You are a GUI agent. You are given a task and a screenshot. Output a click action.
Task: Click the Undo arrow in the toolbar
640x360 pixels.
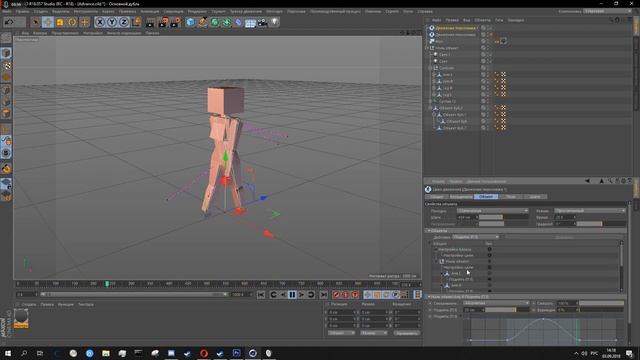9,22
